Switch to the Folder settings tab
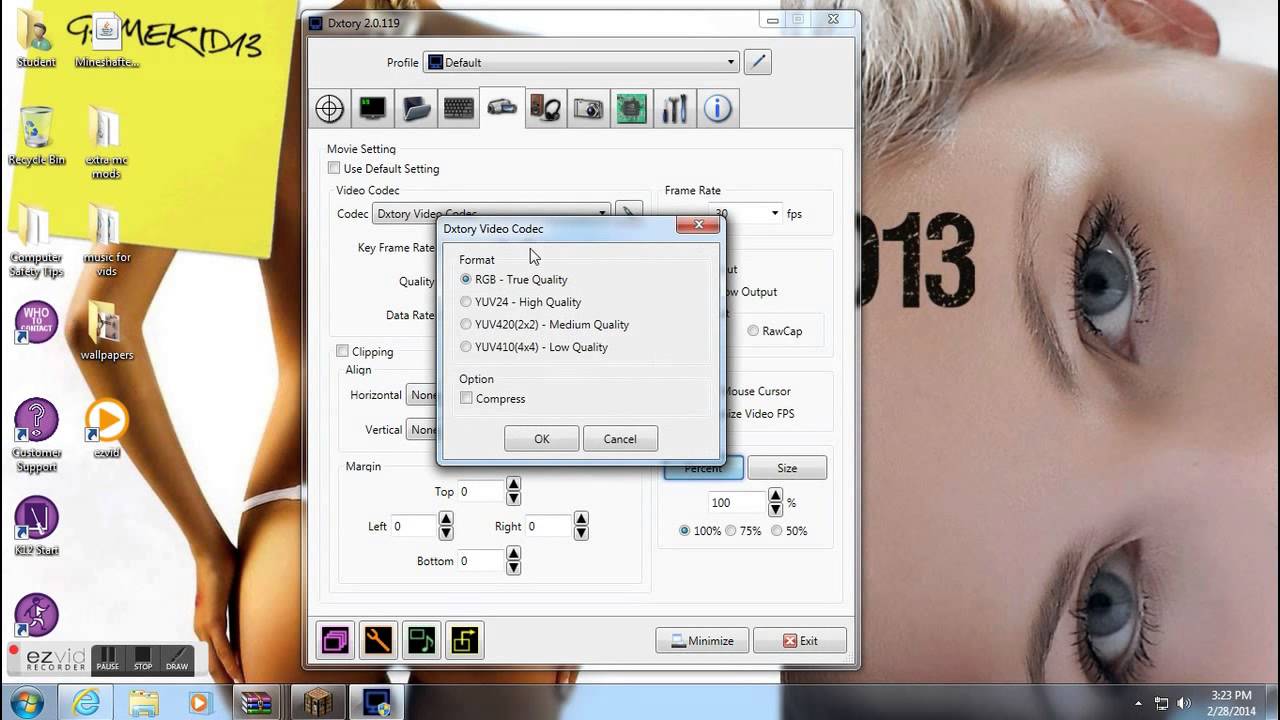Screen dimensions: 1280x720 (416, 108)
